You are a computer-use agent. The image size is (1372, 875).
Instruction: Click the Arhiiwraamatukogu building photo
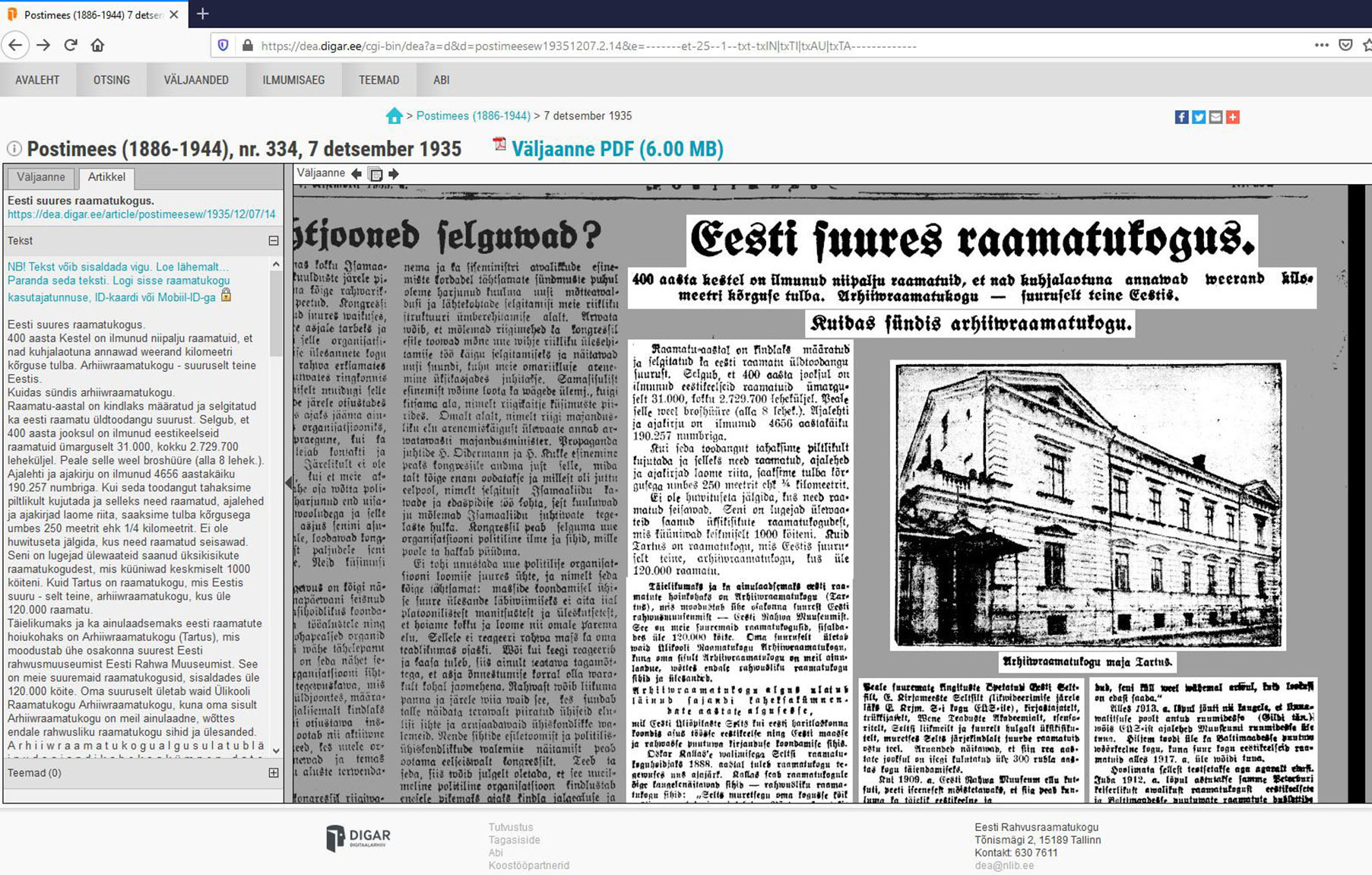coord(1088,505)
